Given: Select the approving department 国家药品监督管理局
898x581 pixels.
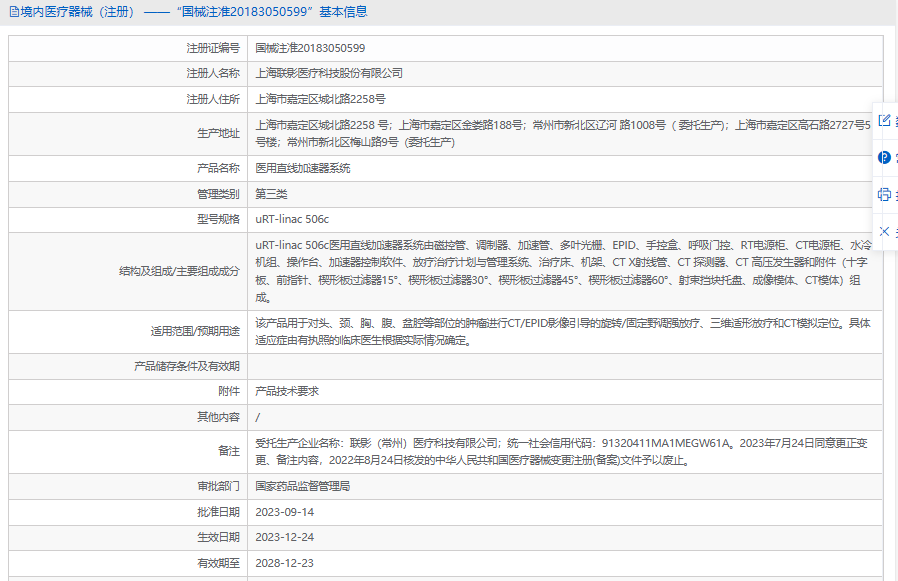Looking at the screenshot, I should point(302,486).
